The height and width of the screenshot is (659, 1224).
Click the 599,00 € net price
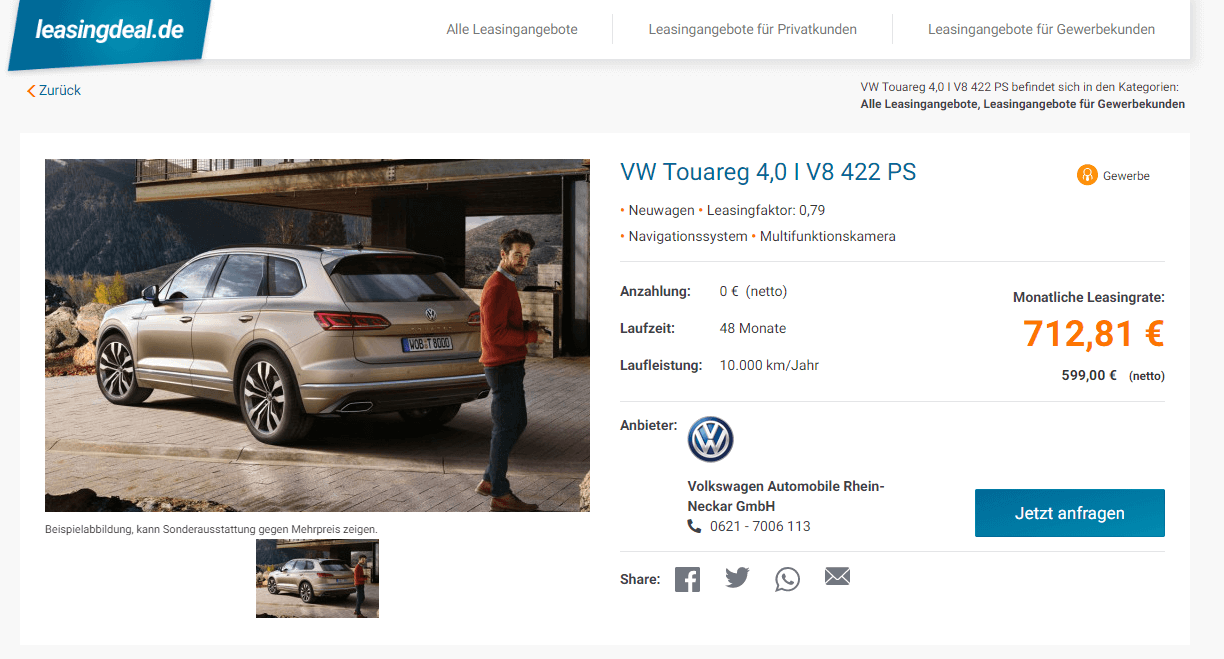[1089, 375]
